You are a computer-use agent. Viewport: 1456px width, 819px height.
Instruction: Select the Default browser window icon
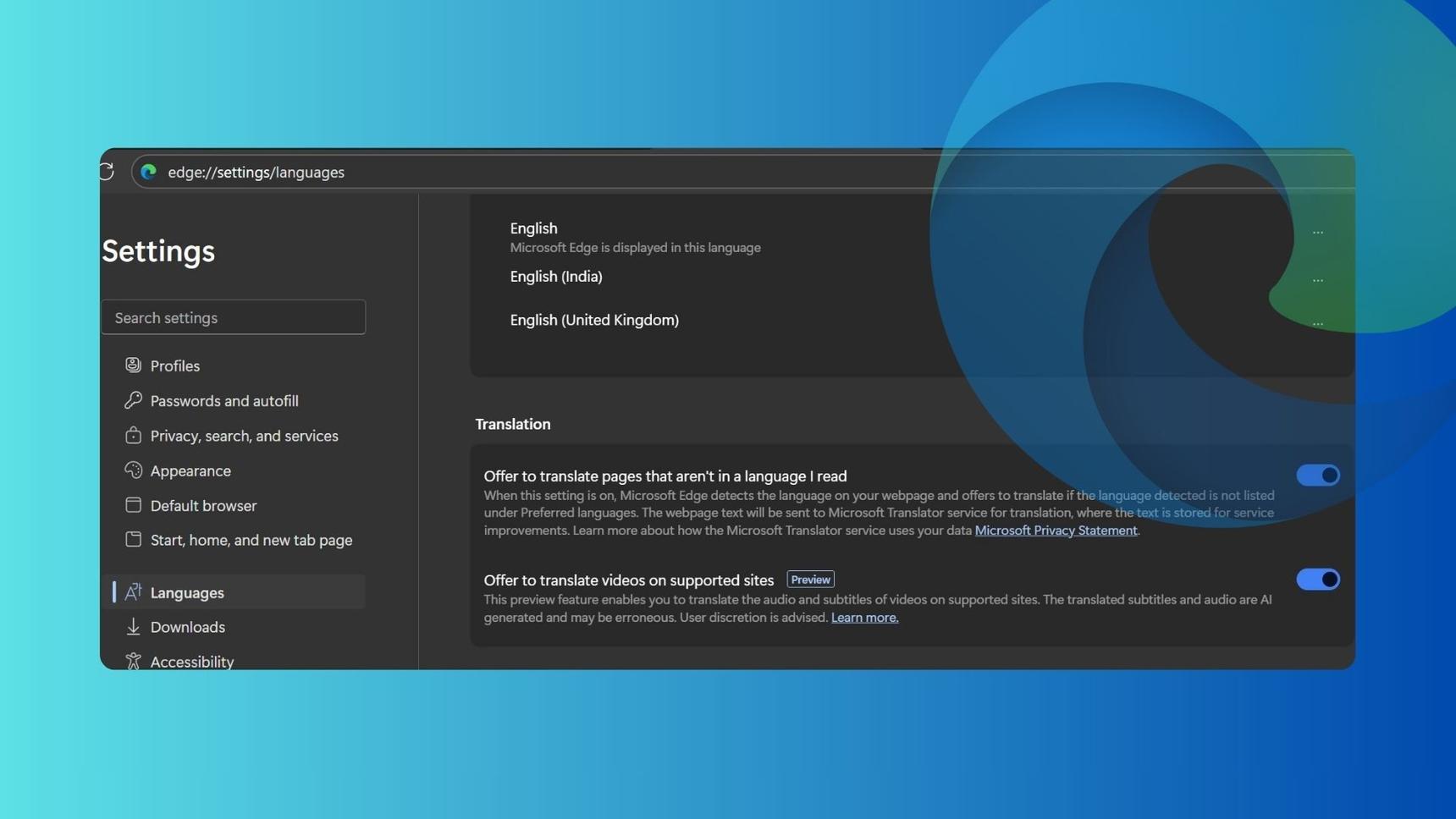[x=134, y=505]
